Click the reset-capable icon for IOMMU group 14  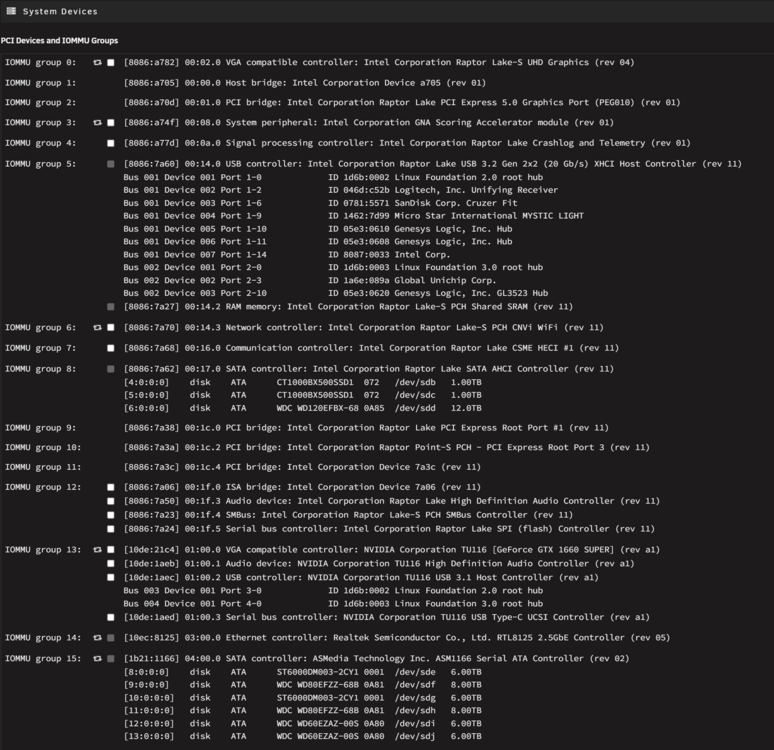(97, 638)
